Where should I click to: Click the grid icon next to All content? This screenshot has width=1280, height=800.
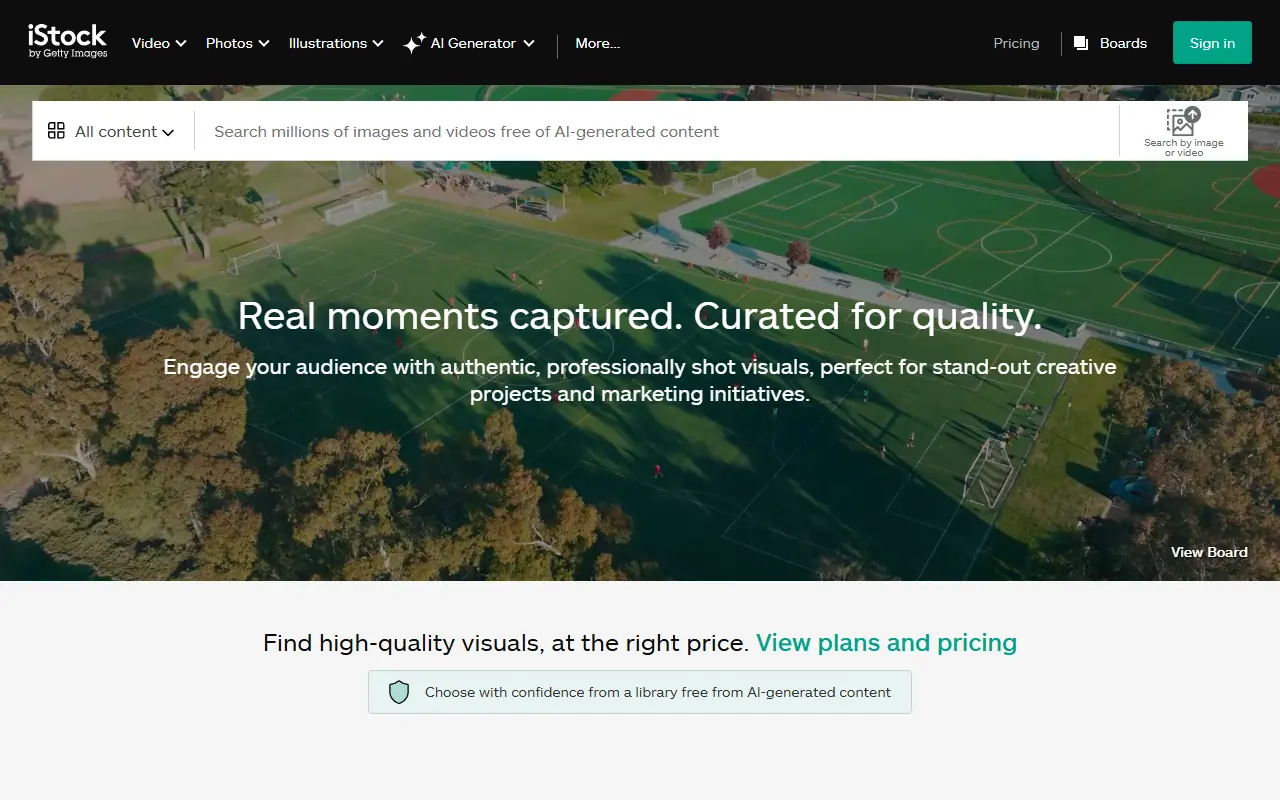click(x=58, y=130)
